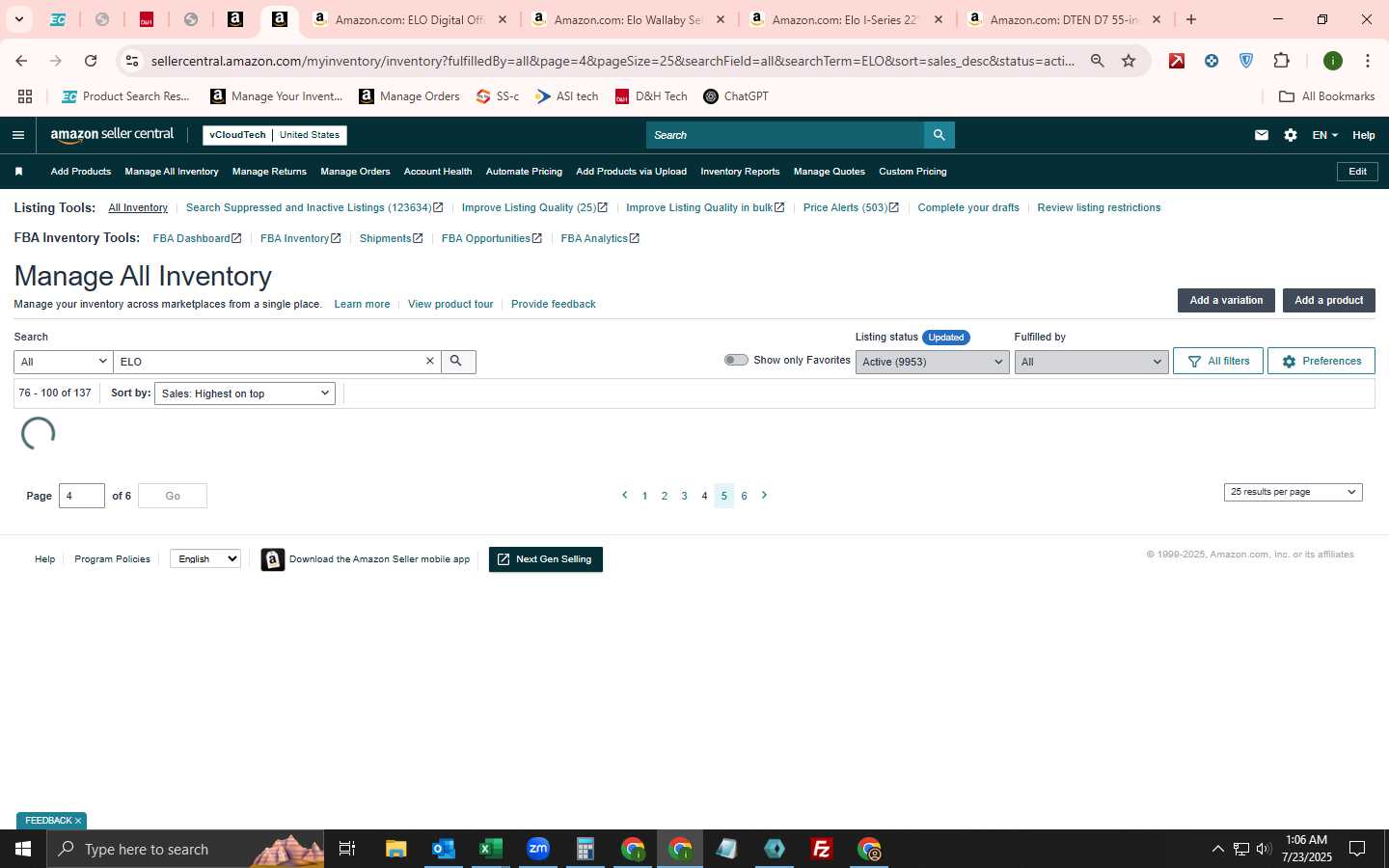Image resolution: width=1389 pixels, height=868 pixels.
Task: Open a new browser tab with plus
Action: tap(1191, 19)
